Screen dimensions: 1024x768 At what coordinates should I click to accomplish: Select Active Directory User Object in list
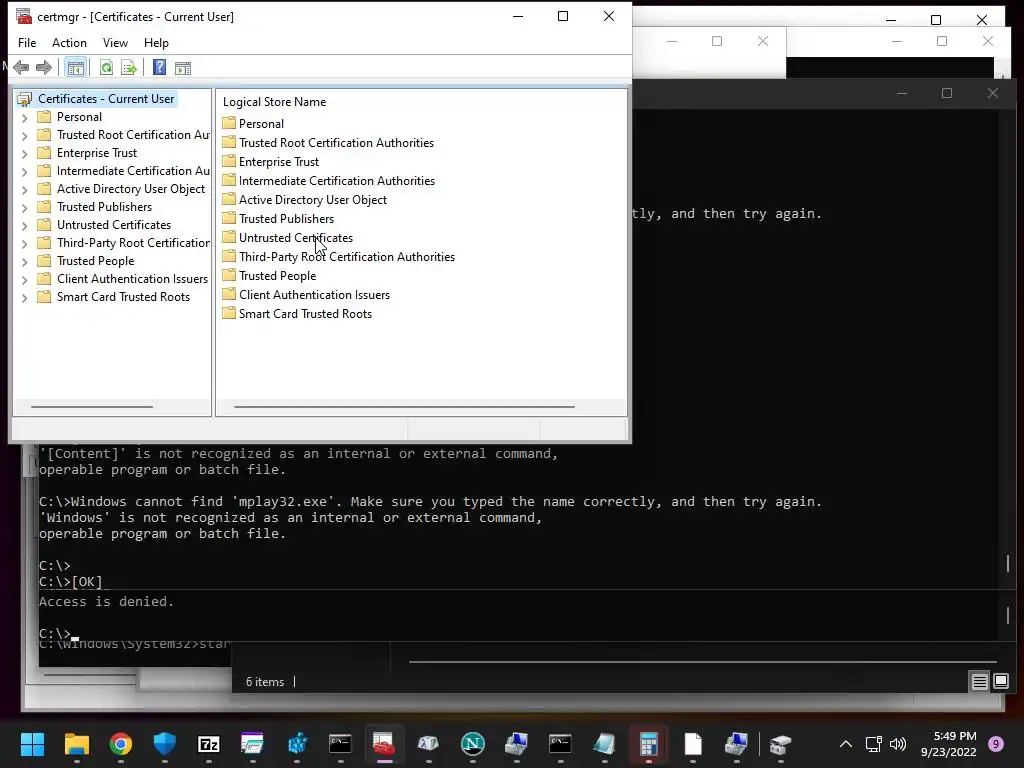[x=313, y=199]
